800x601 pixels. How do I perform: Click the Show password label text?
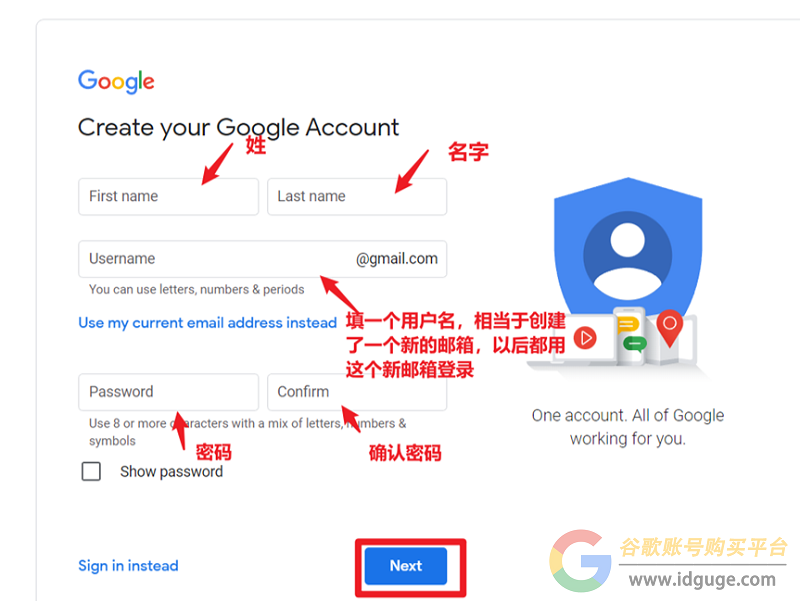[x=171, y=471]
